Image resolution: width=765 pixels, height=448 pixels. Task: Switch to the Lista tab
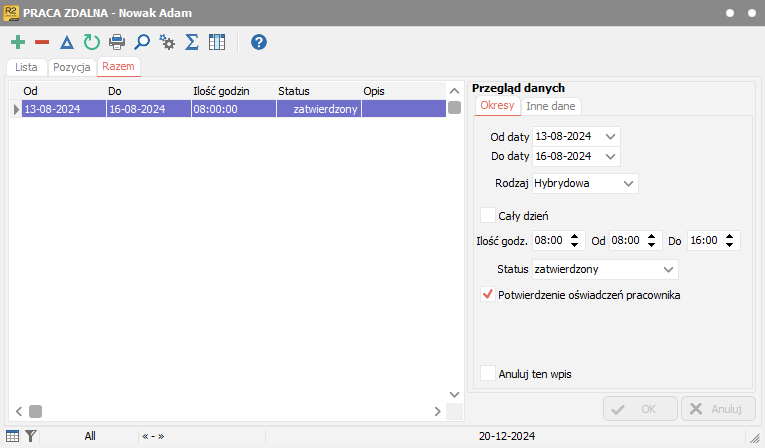coord(26,67)
